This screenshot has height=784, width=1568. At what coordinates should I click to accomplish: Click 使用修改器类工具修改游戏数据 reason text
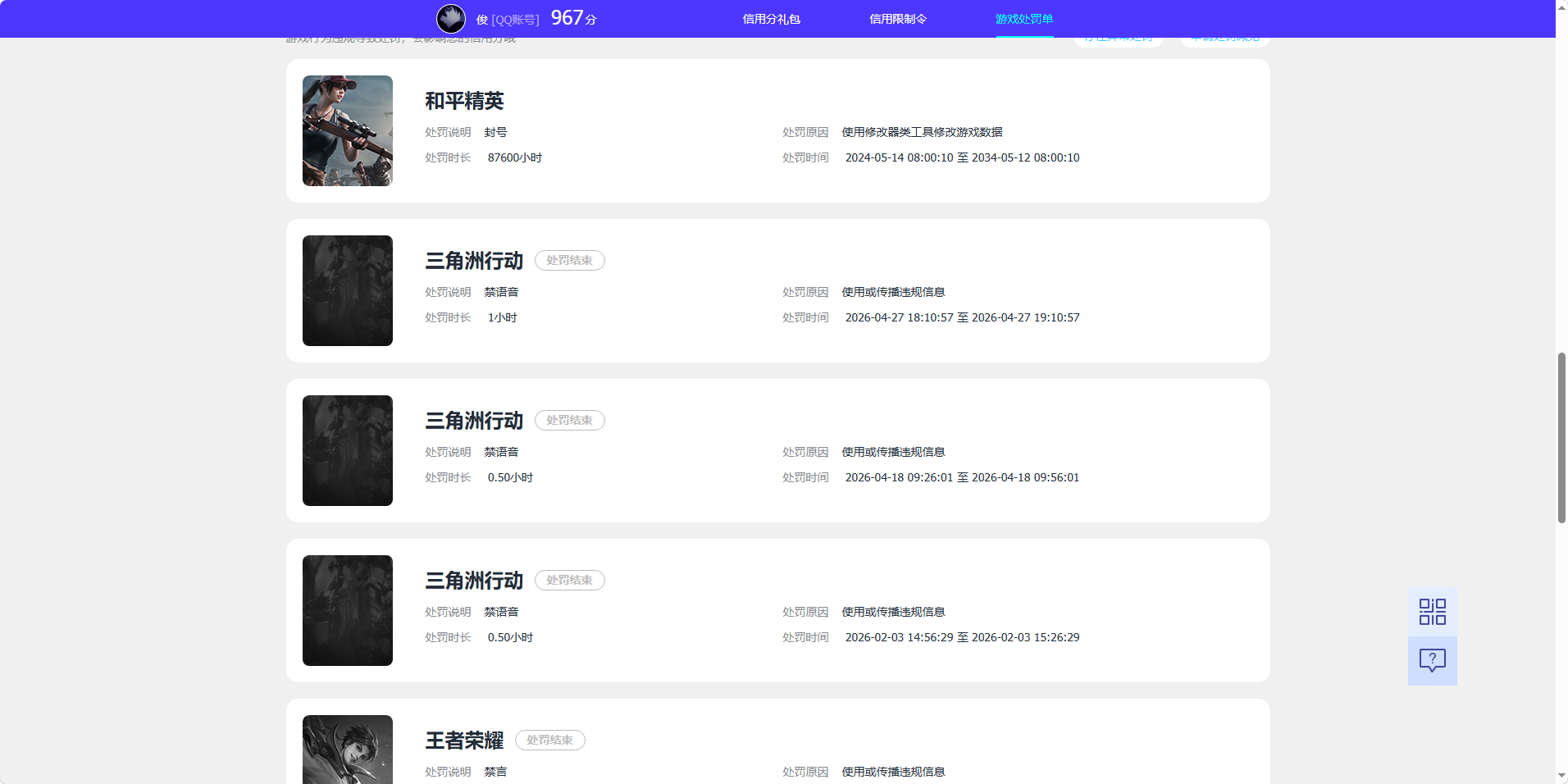tap(922, 132)
